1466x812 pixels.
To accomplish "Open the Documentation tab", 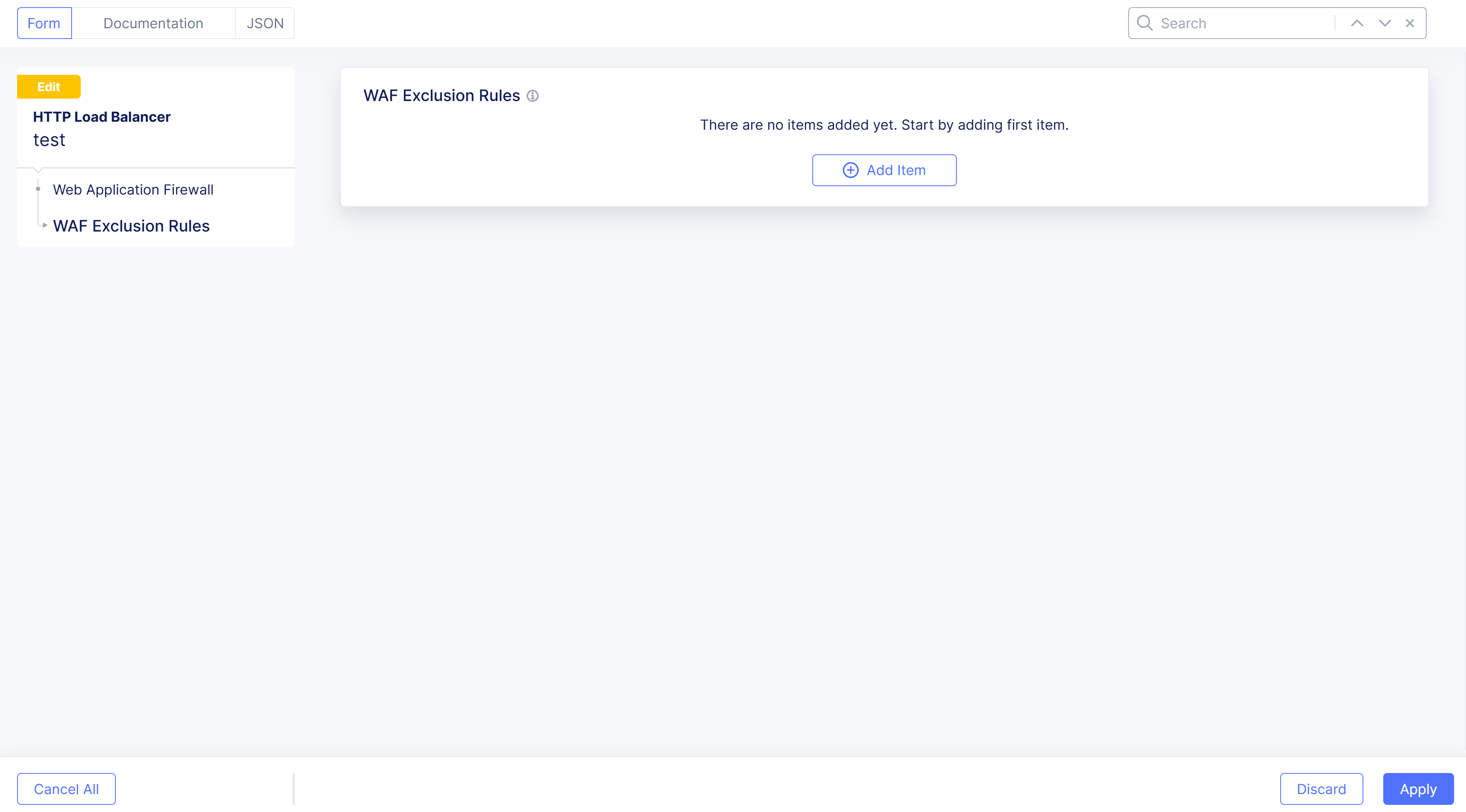I will (x=153, y=23).
